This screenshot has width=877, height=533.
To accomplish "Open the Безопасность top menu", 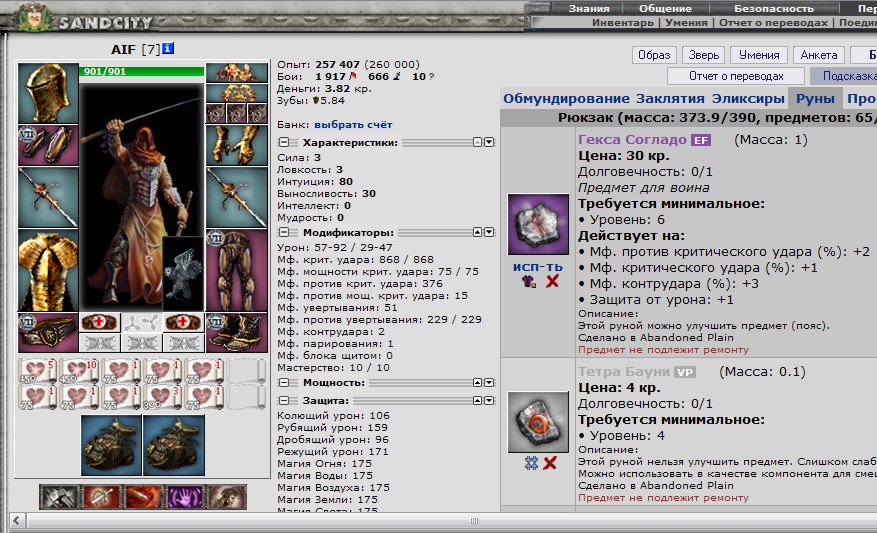I will pyautogui.click(x=774, y=8).
